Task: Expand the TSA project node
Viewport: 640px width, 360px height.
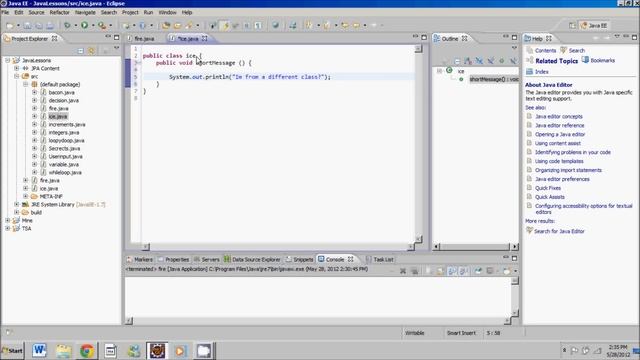Action: click(x=8, y=228)
